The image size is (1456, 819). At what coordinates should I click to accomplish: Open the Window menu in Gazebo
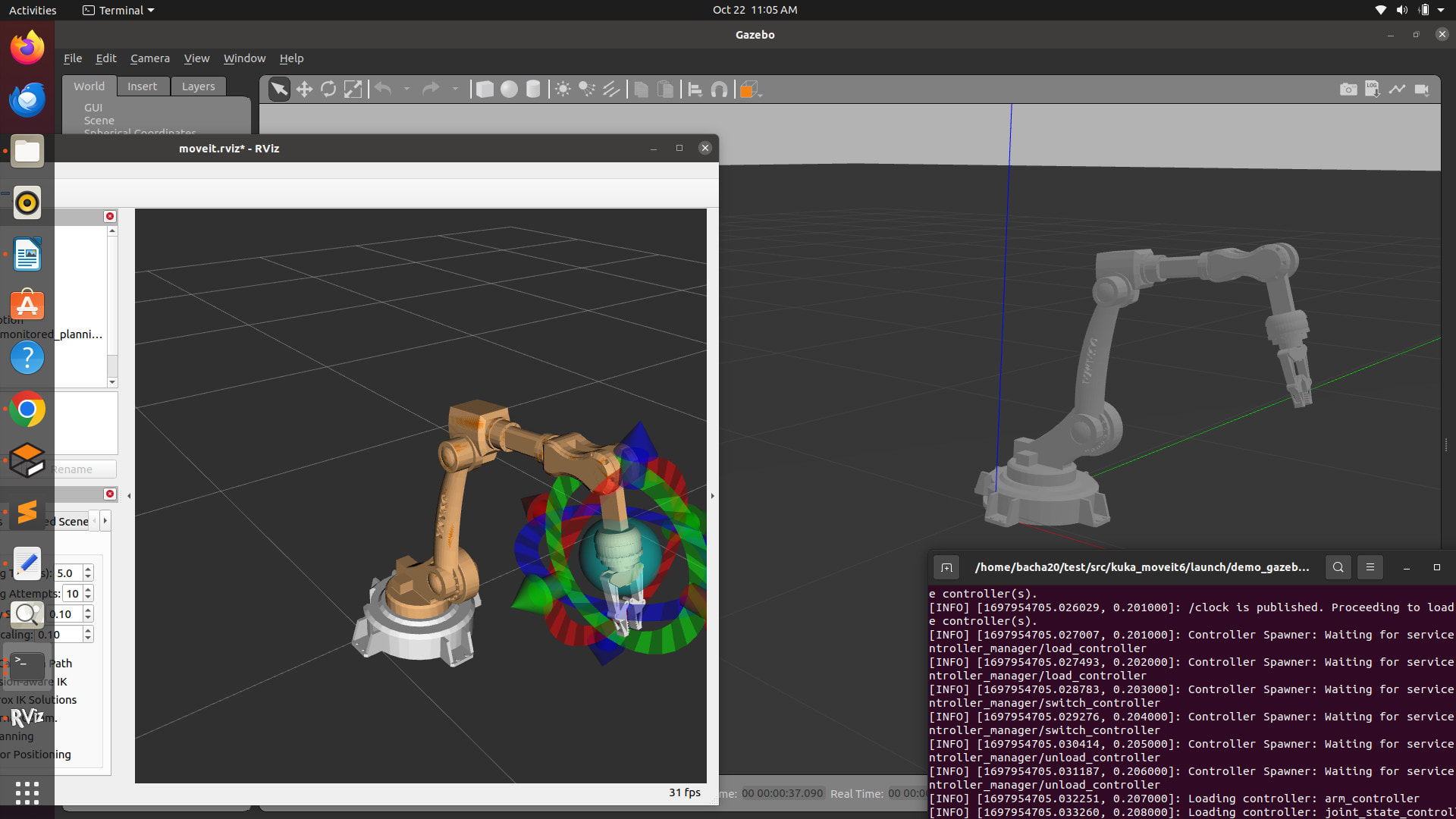point(244,58)
